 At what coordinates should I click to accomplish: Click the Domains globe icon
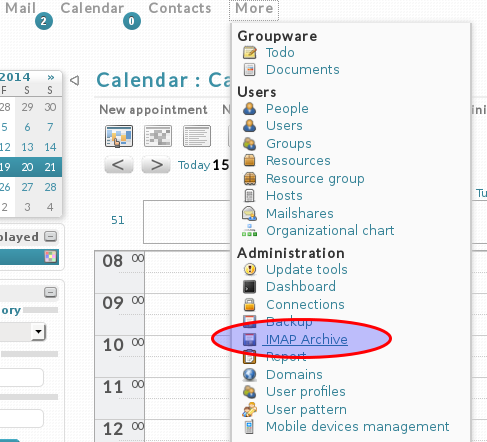coord(250,374)
